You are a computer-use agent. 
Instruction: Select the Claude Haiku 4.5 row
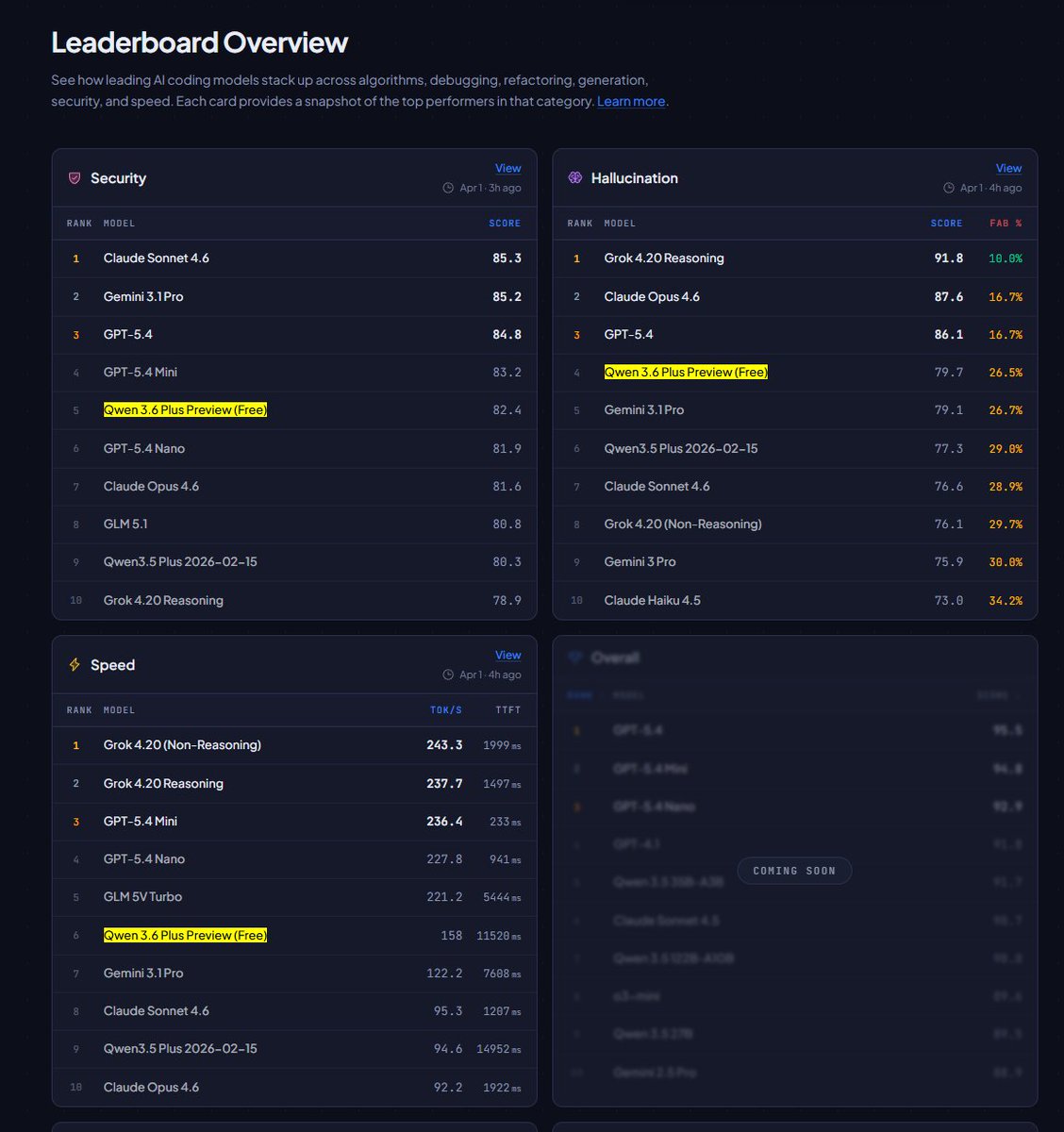coord(795,600)
